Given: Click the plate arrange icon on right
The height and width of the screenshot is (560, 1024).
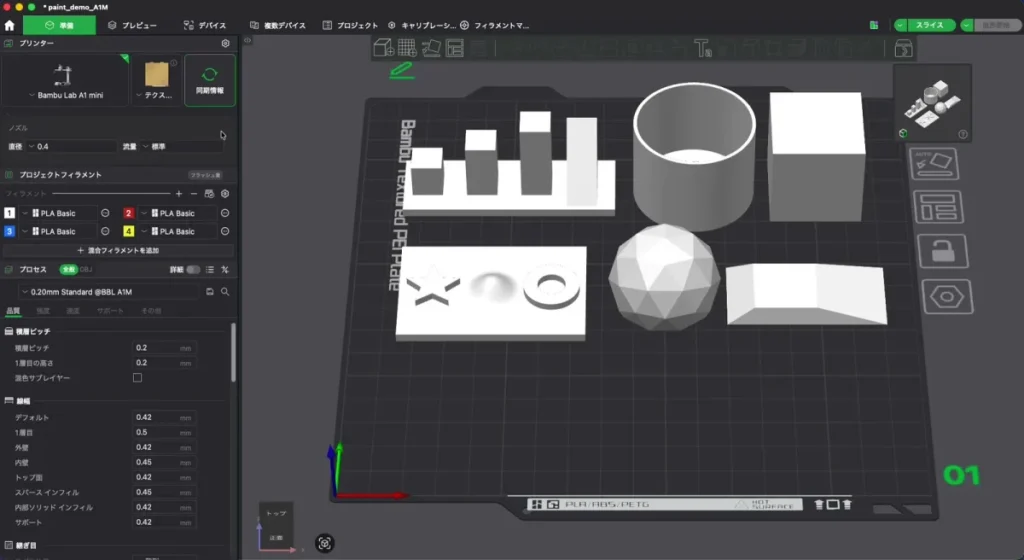Looking at the screenshot, I should 938,207.
